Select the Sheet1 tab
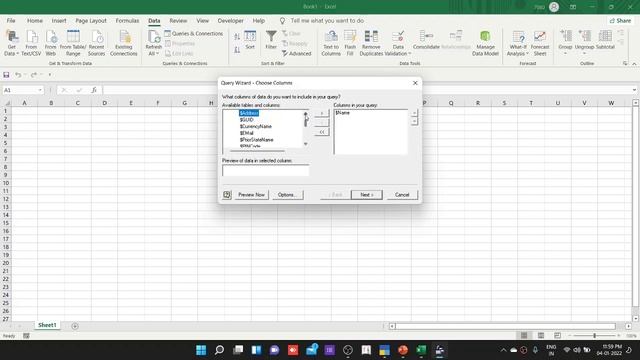The width and height of the screenshot is (640, 360). [47, 325]
